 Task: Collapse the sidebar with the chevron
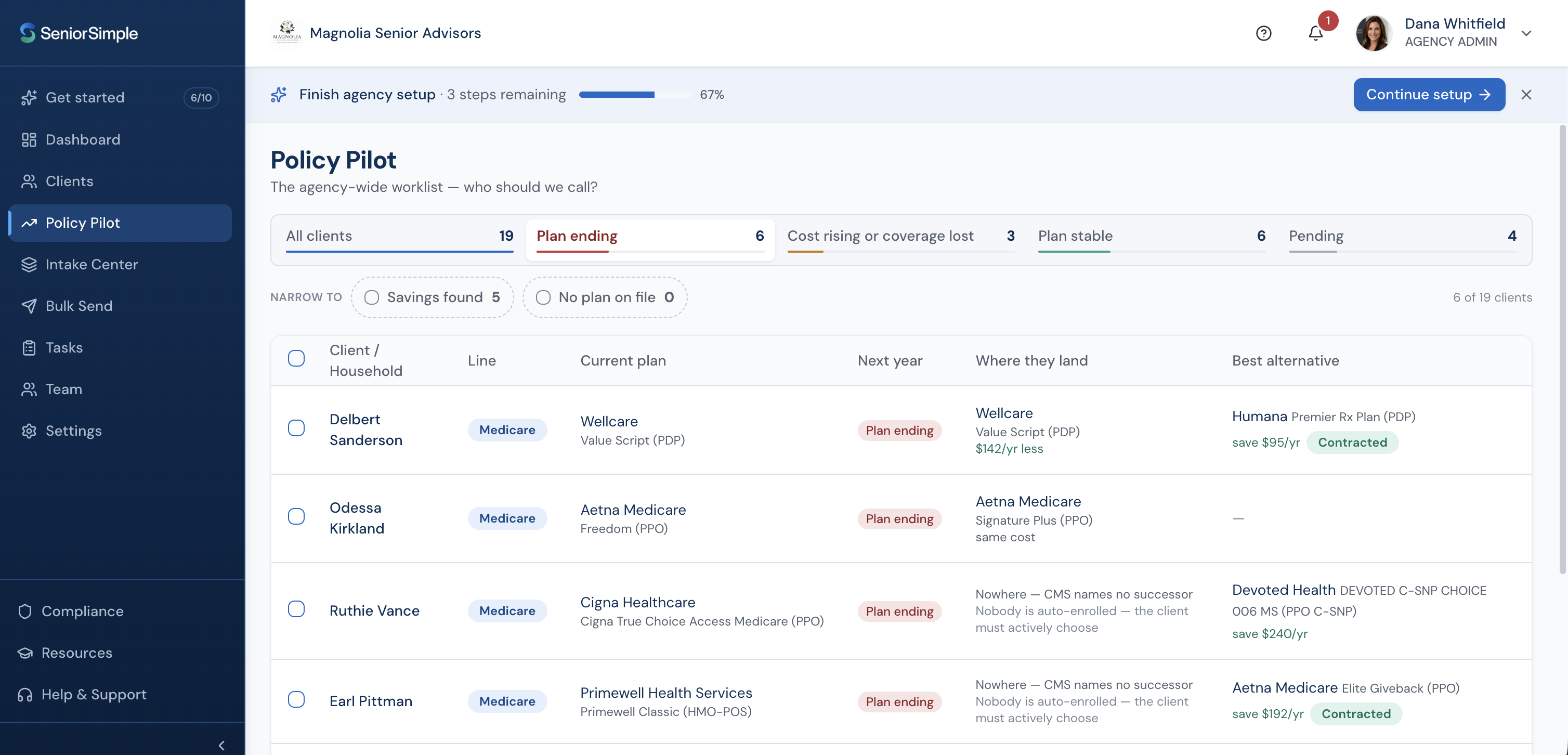(221, 745)
